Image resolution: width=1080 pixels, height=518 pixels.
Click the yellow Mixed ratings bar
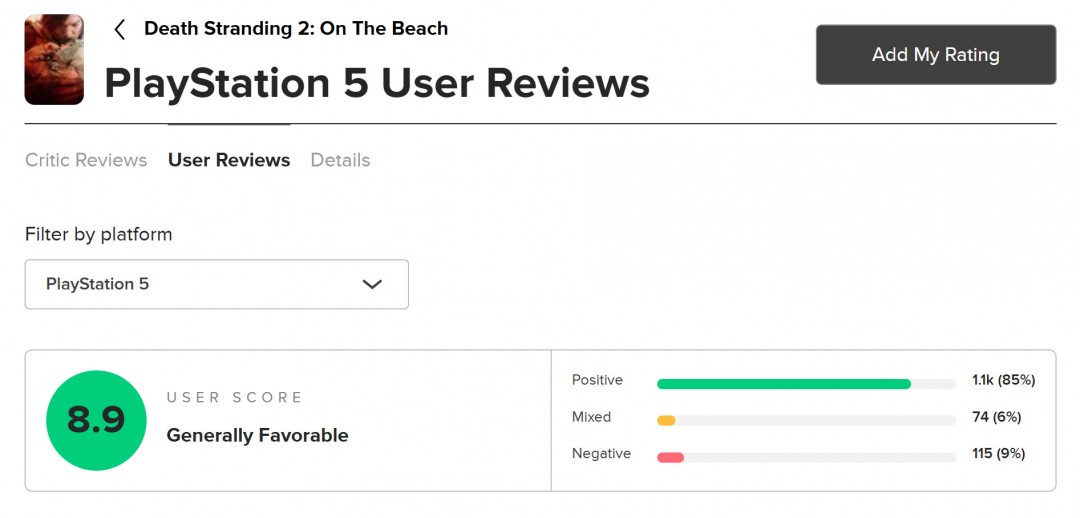click(x=666, y=421)
